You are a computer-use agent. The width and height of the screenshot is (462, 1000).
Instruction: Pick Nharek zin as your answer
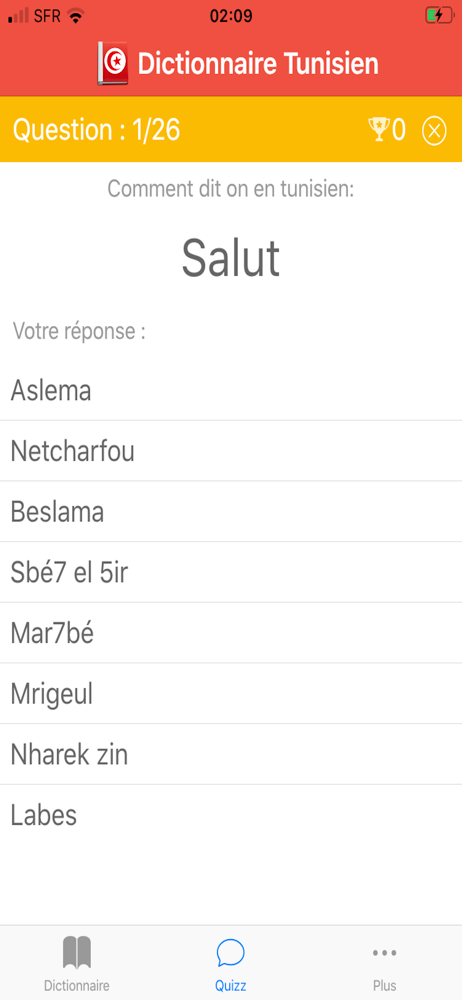click(x=231, y=754)
